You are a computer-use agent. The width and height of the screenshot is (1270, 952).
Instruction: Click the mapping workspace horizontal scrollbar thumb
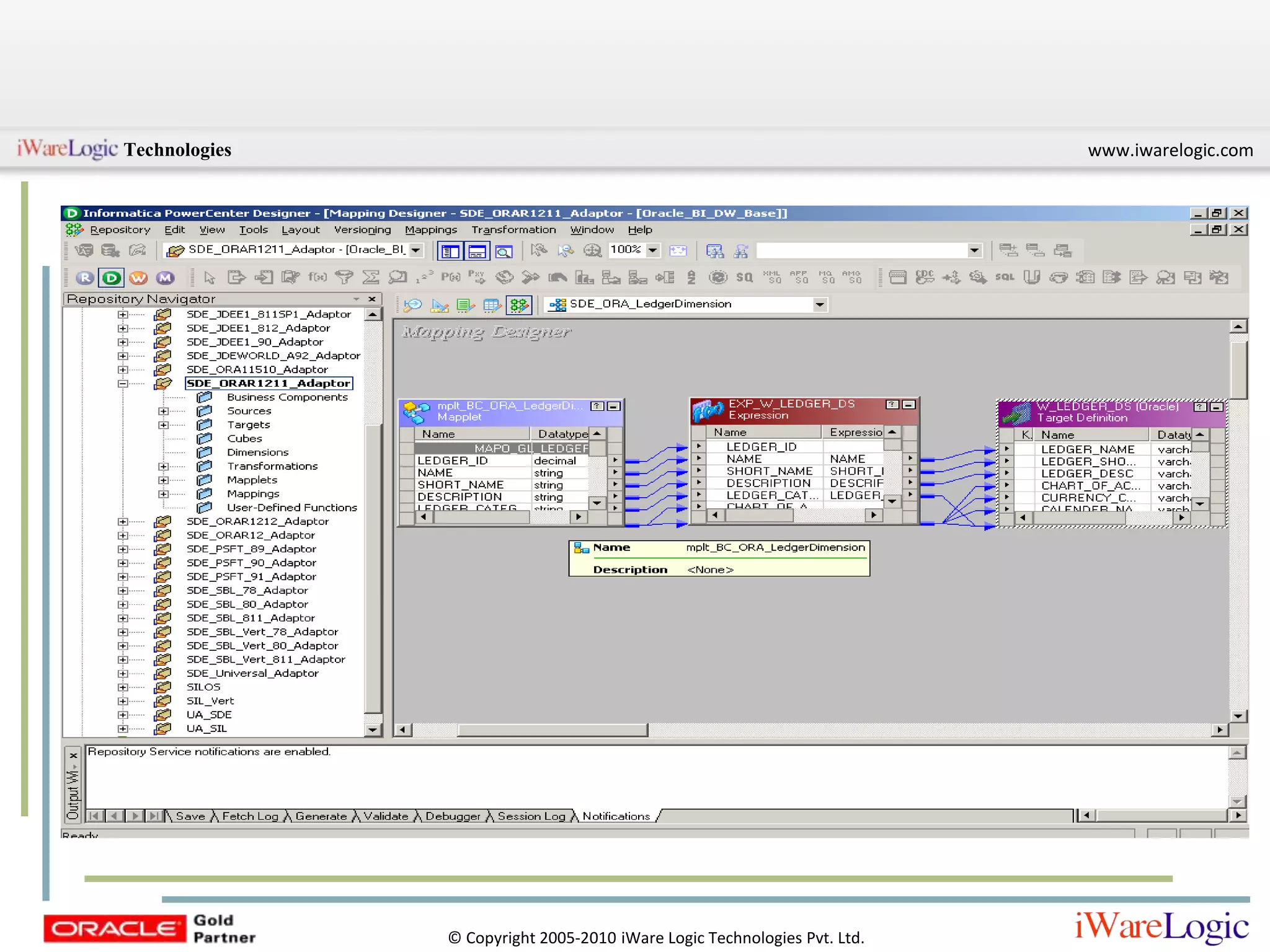tap(553, 730)
